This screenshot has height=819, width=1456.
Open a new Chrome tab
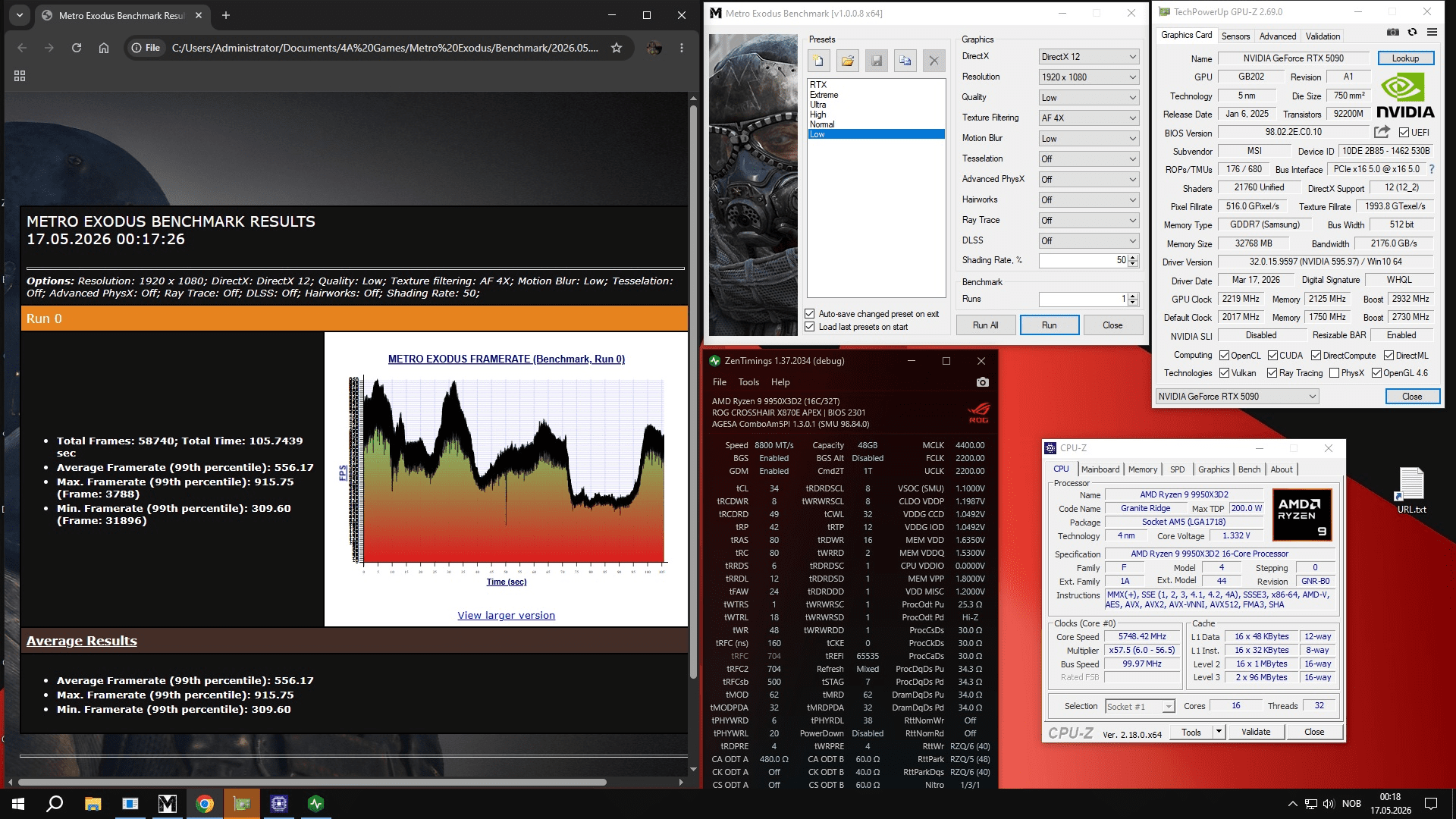[x=226, y=15]
